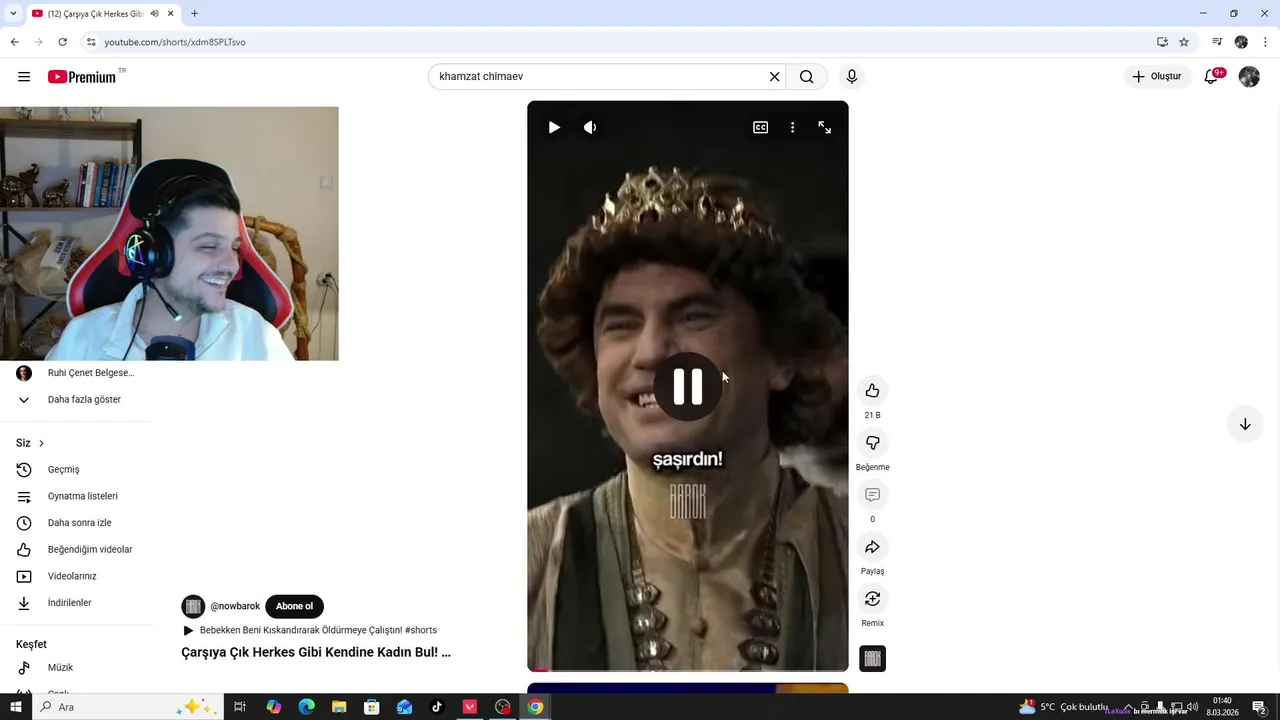Share the Short via Paylaş
The width and height of the screenshot is (1280, 720).
[x=872, y=547]
